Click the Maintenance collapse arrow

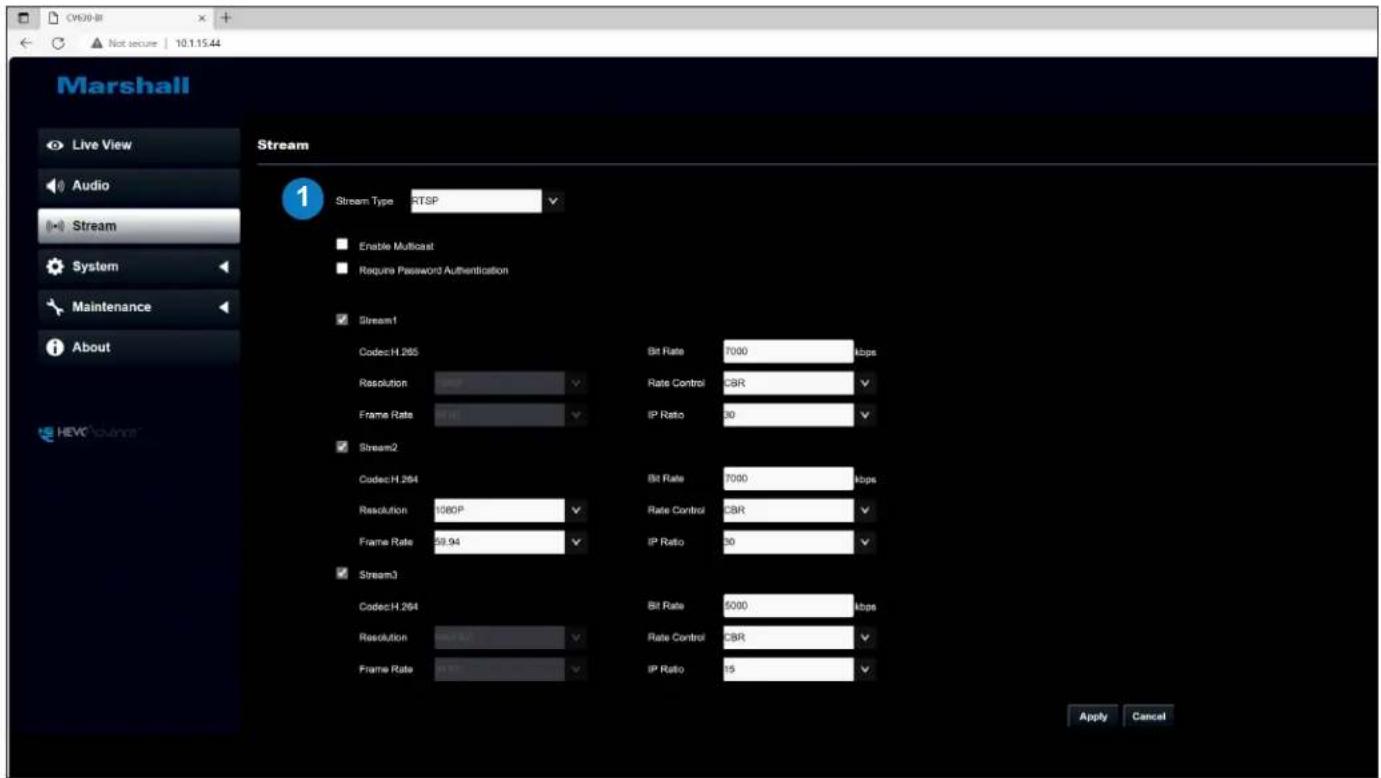coord(224,307)
